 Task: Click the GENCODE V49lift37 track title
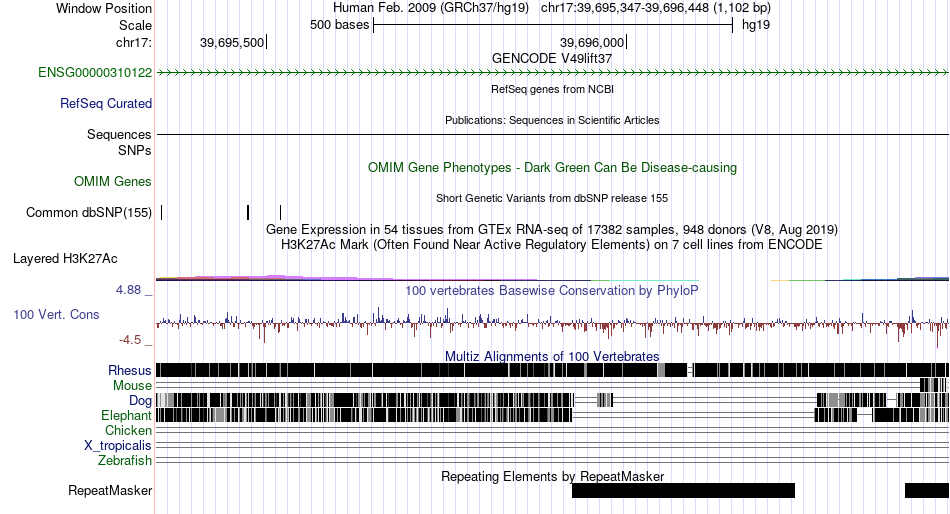click(x=552, y=59)
